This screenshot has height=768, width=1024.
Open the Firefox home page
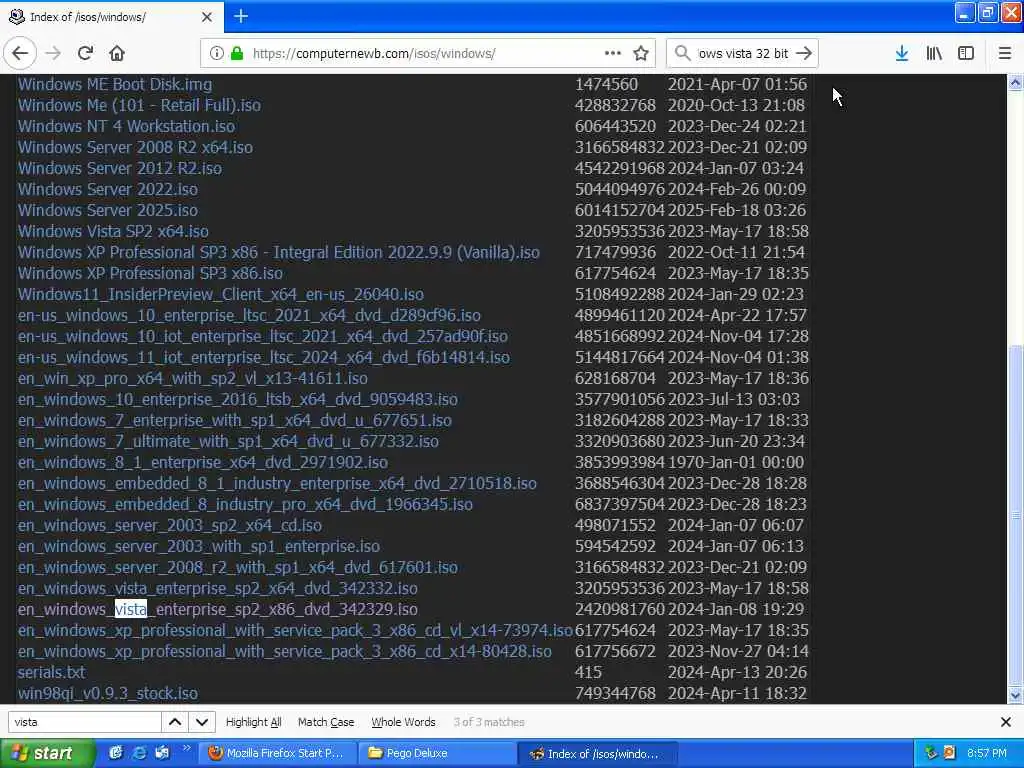[118, 54]
